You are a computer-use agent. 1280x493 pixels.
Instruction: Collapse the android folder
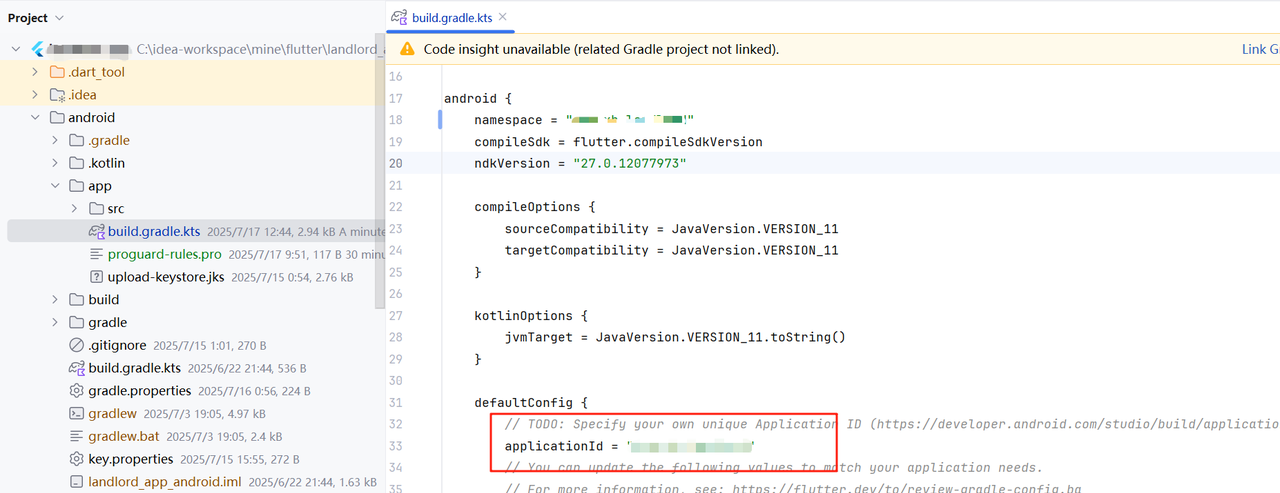36,118
